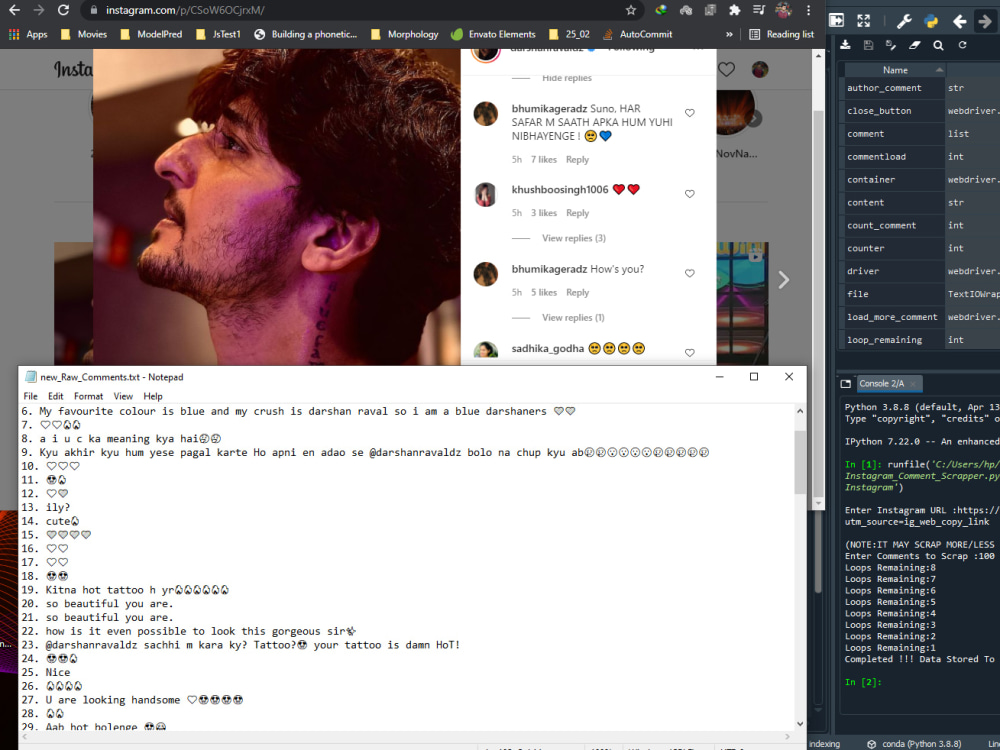Click conda (Python 3.8.8) status bar entry

[x=914, y=744]
